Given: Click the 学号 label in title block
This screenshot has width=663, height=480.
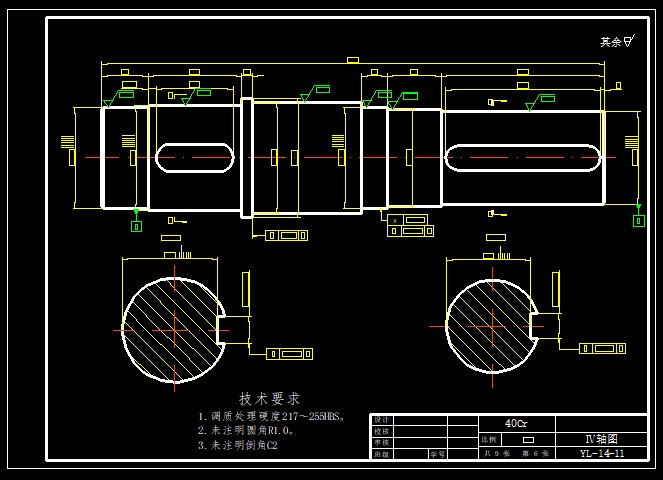Looking at the screenshot, I should tap(437, 454).
